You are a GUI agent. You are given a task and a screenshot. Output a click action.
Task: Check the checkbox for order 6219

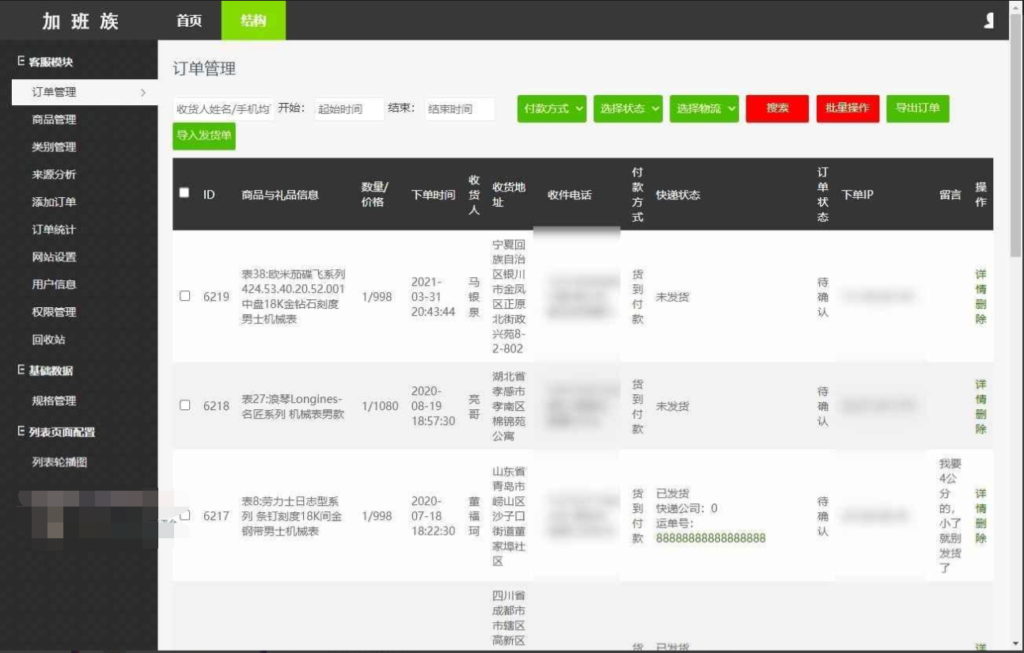(x=184, y=296)
